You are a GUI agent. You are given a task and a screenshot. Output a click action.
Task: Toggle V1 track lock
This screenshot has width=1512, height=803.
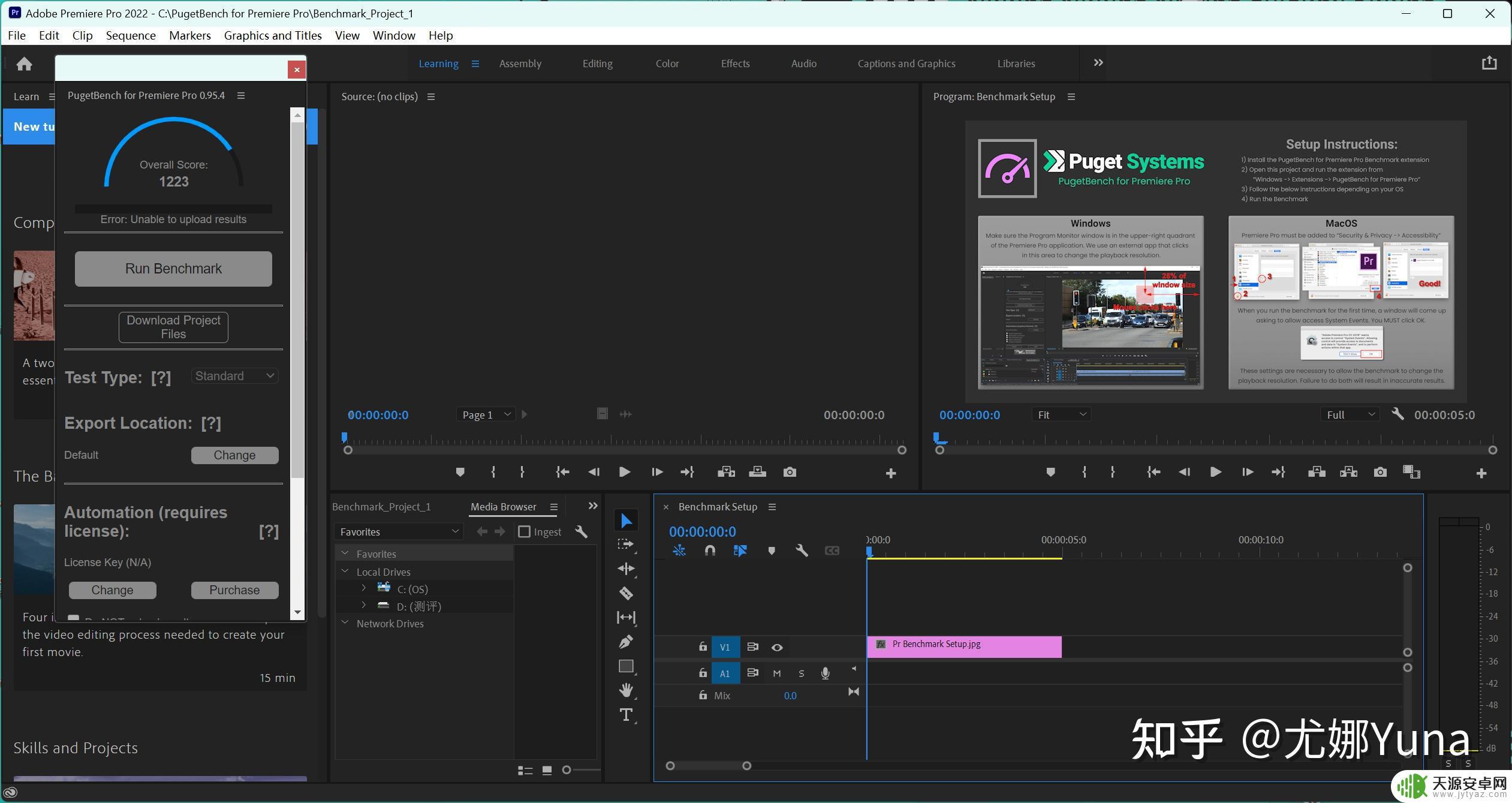coord(702,647)
